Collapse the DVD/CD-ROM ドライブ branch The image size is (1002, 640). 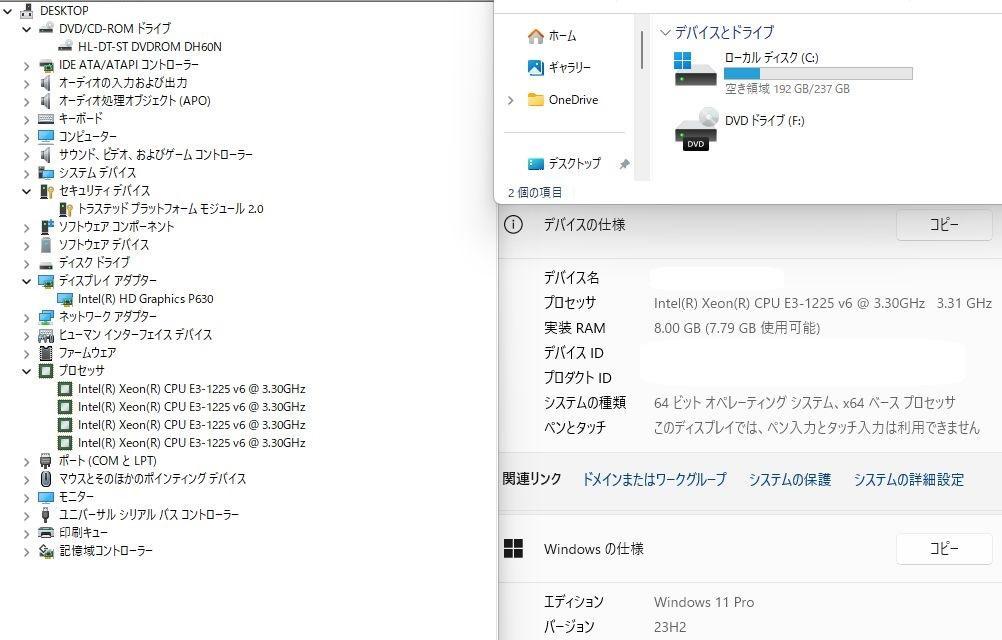[27, 29]
